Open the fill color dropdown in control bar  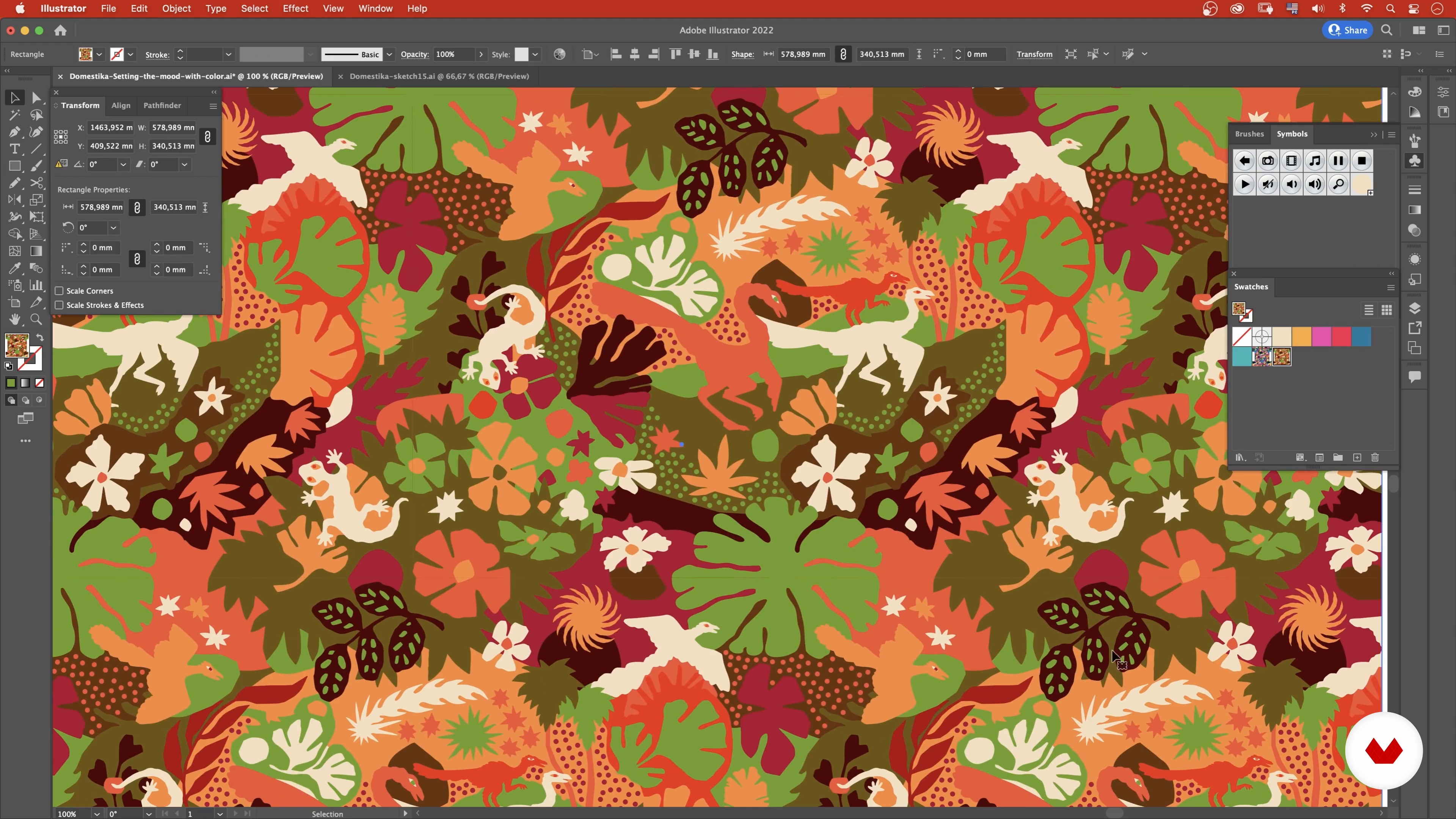pyautogui.click(x=99, y=54)
